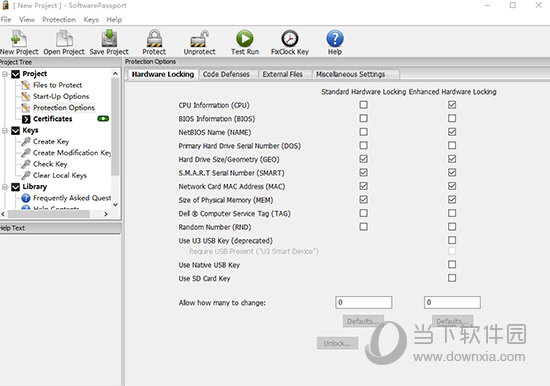This screenshot has height=386, width=550.
Task: Click the New Project toolbar icon
Action: pyautogui.click(x=19, y=38)
